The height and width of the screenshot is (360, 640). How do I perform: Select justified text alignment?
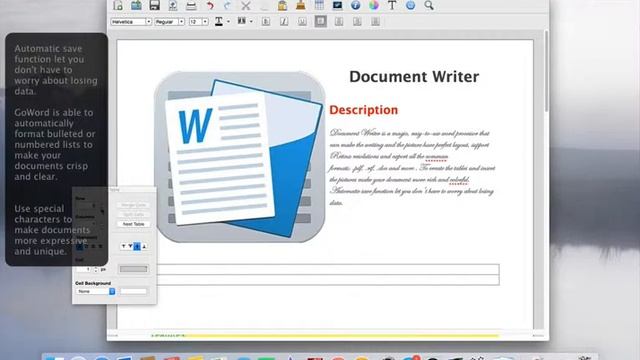376,22
